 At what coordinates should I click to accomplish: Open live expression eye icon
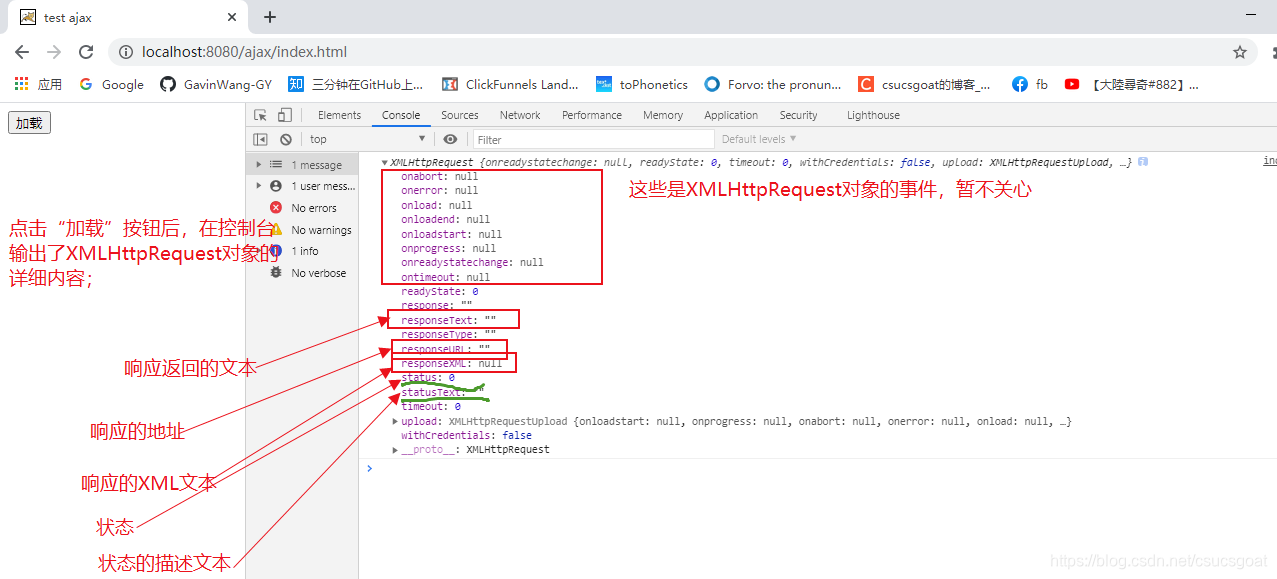pyautogui.click(x=451, y=139)
